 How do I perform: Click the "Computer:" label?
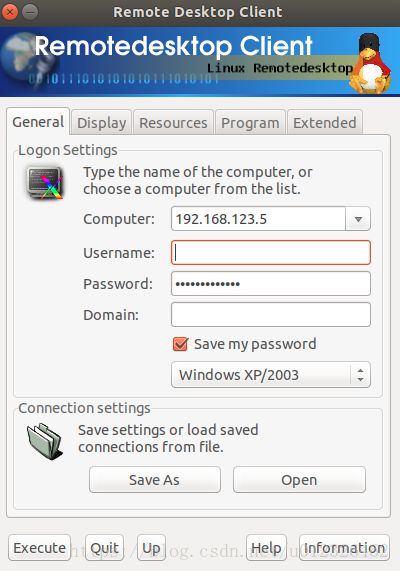pos(119,219)
